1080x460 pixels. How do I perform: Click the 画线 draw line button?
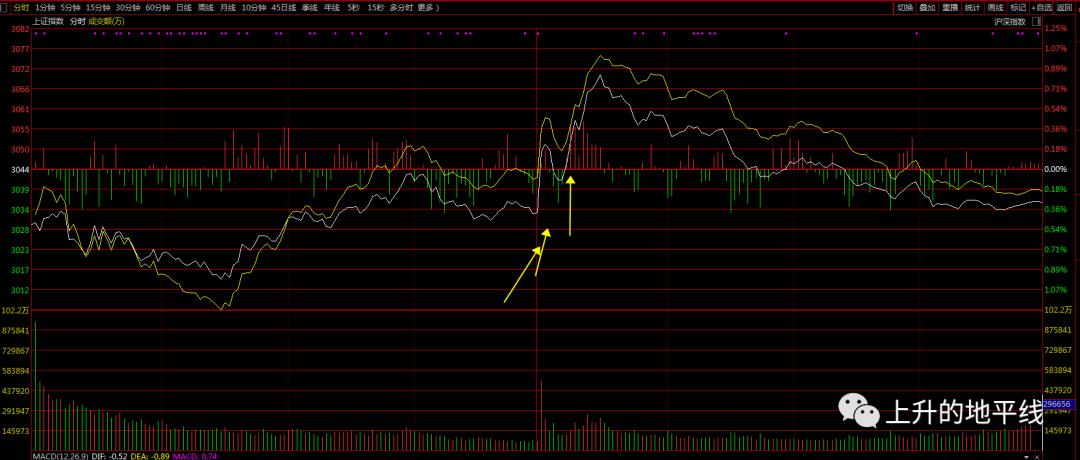[x=995, y=8]
